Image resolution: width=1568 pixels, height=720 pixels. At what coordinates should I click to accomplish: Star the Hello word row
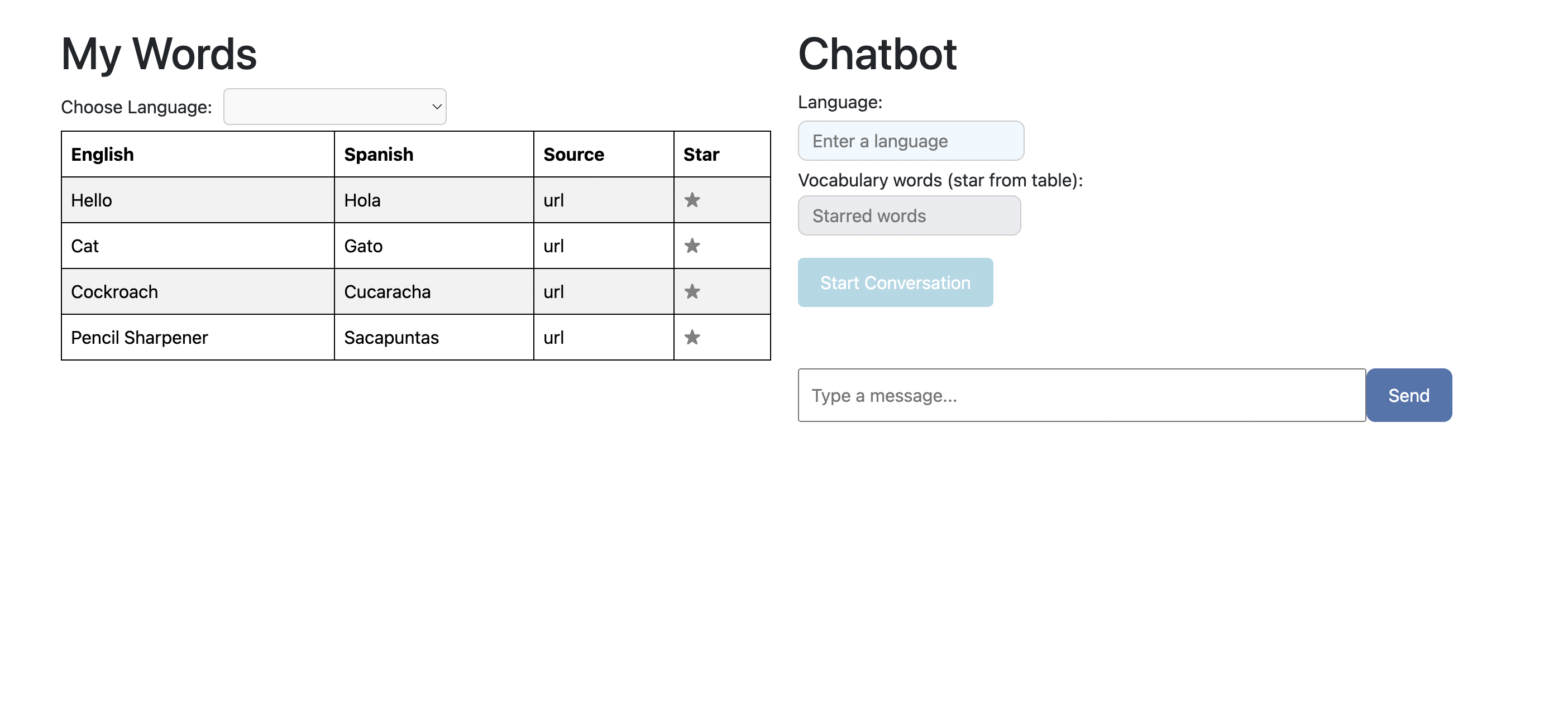pyautogui.click(x=692, y=200)
